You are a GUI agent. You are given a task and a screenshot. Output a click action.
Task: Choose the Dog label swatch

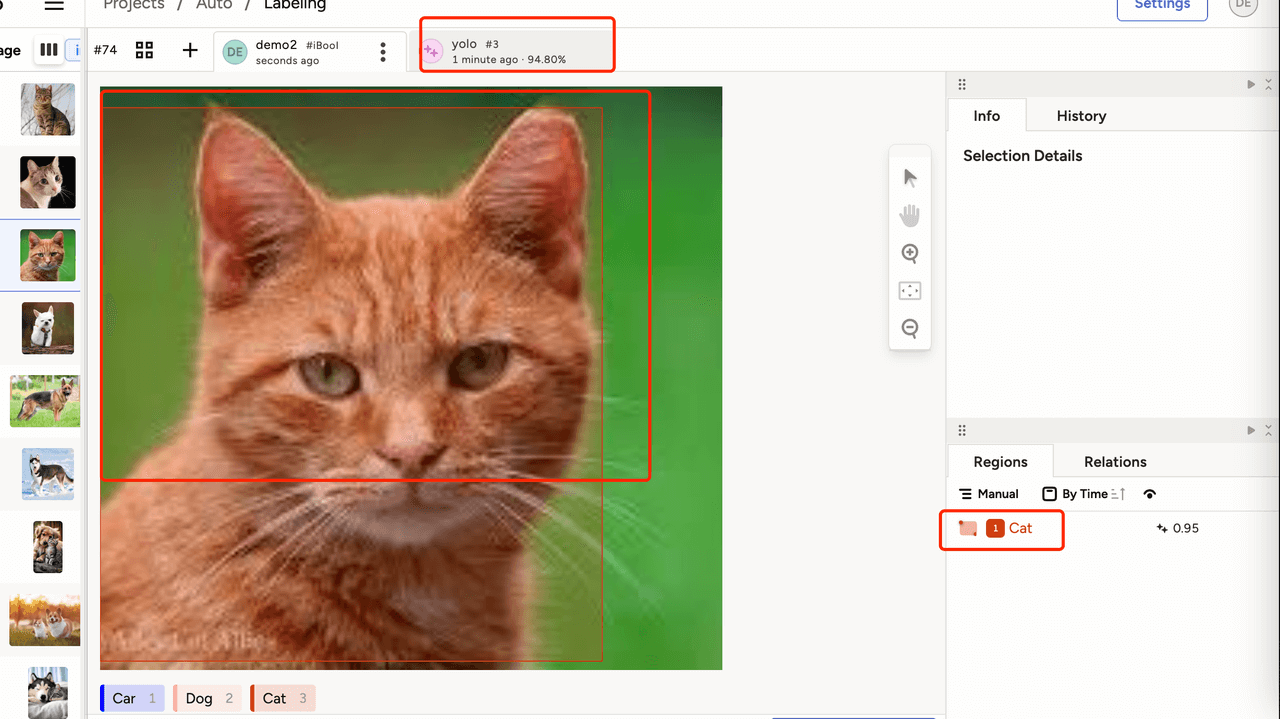tap(205, 698)
